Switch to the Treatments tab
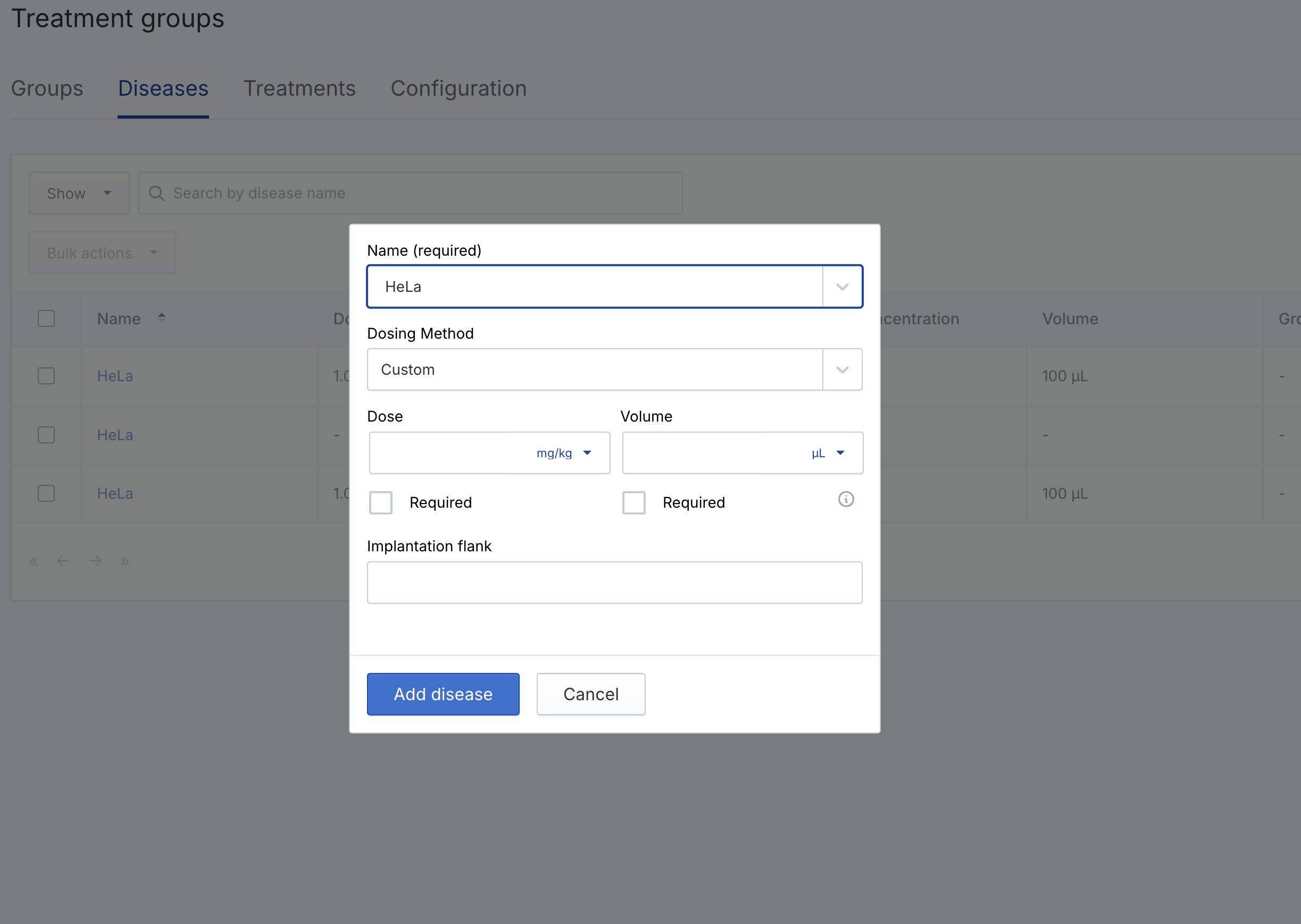 pos(299,89)
